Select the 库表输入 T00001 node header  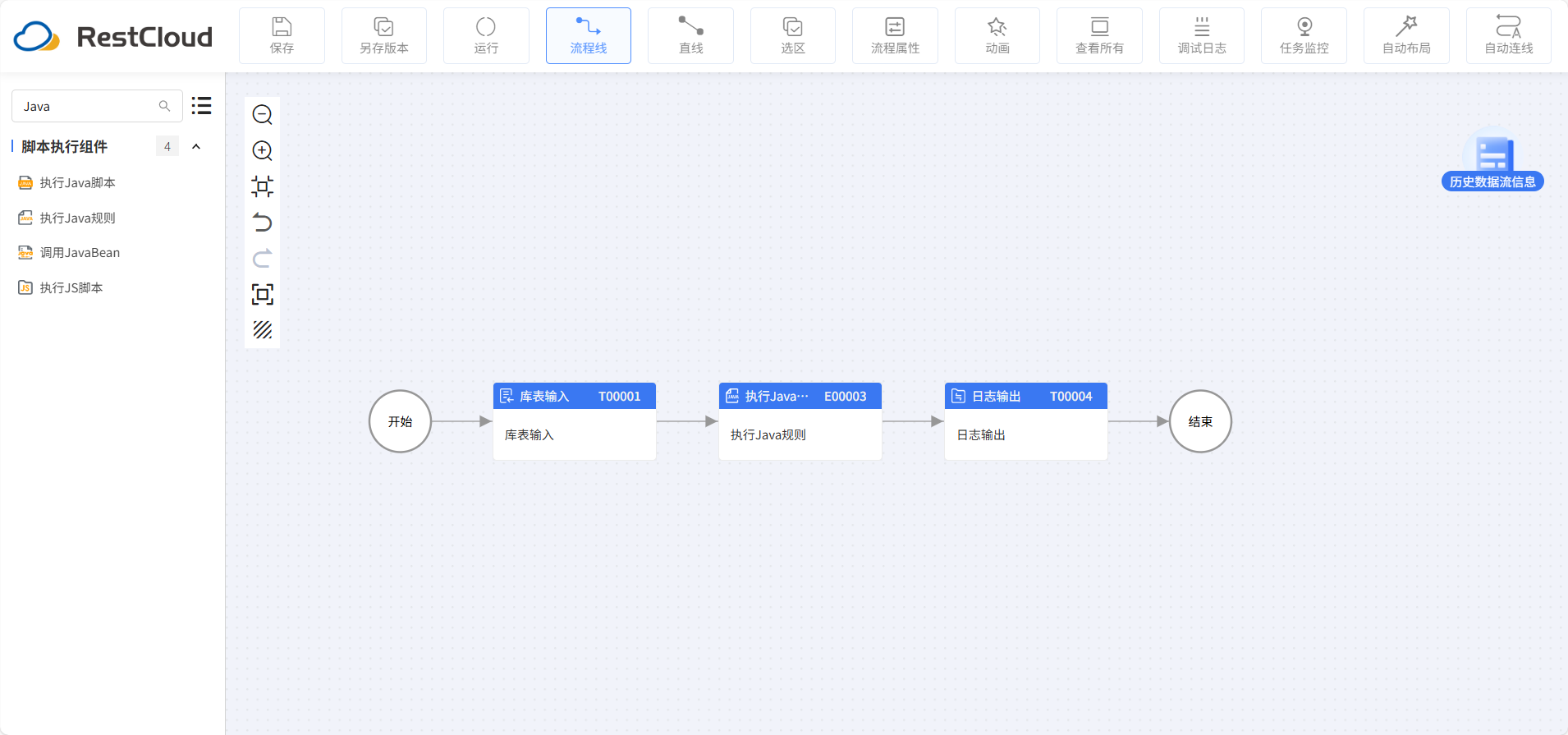click(575, 396)
